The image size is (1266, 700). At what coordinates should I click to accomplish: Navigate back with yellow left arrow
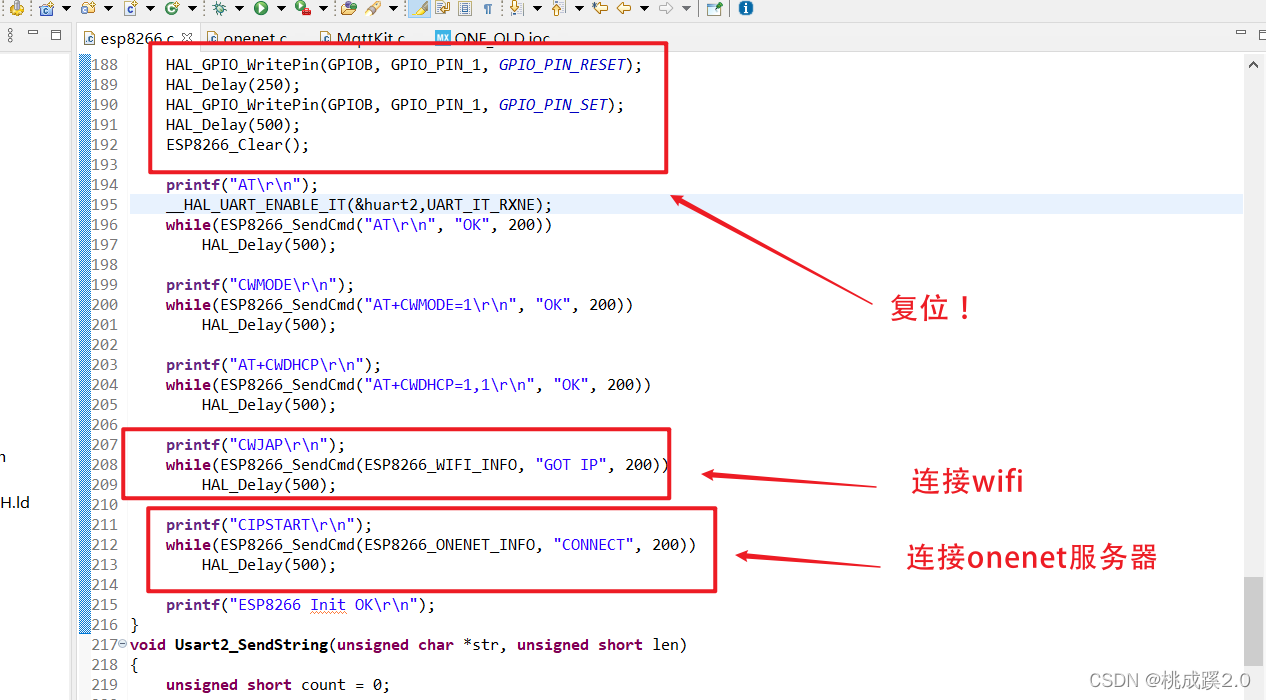click(624, 8)
